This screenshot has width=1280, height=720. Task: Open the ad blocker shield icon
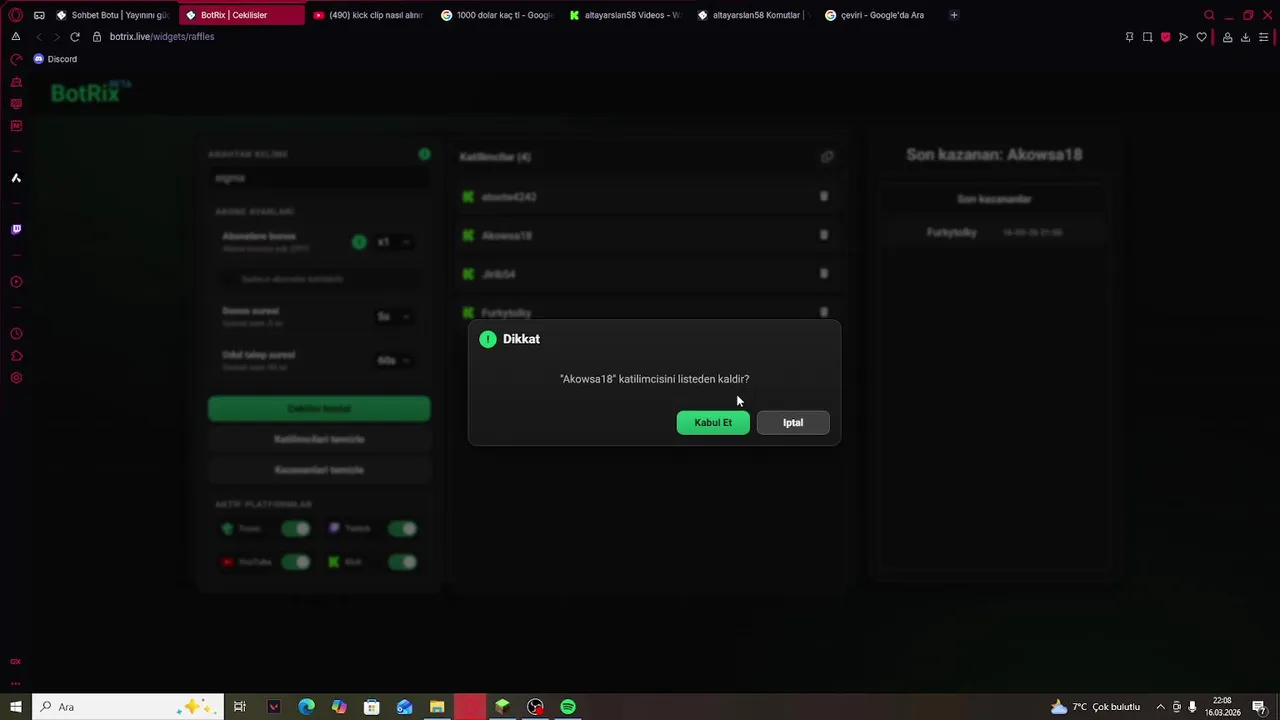click(x=1165, y=37)
